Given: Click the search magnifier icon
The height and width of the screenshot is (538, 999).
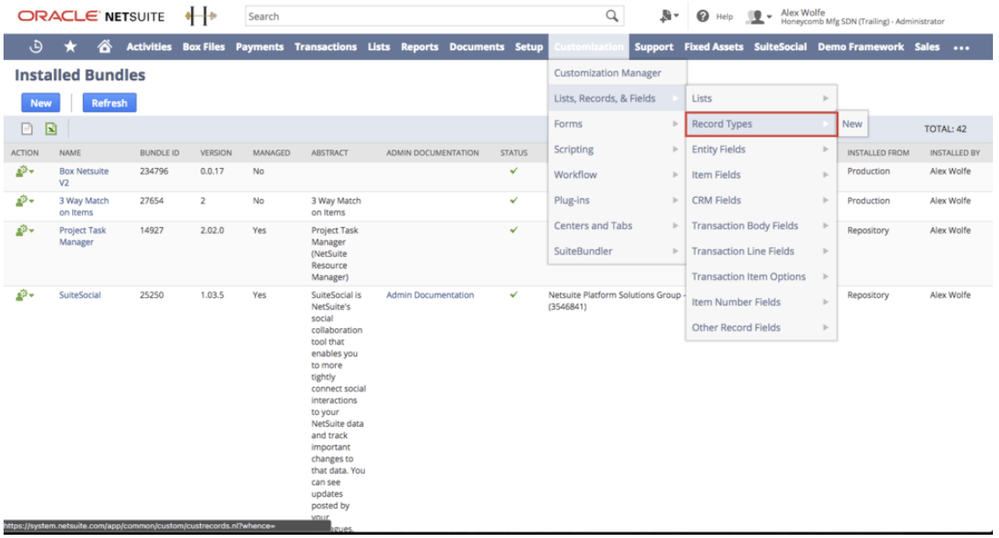Looking at the screenshot, I should coord(612,16).
